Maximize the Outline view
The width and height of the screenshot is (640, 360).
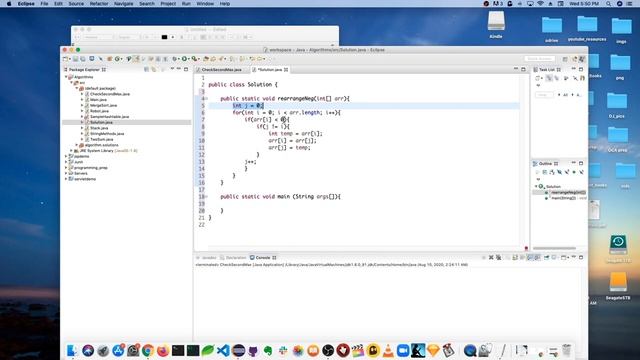tap(581, 163)
